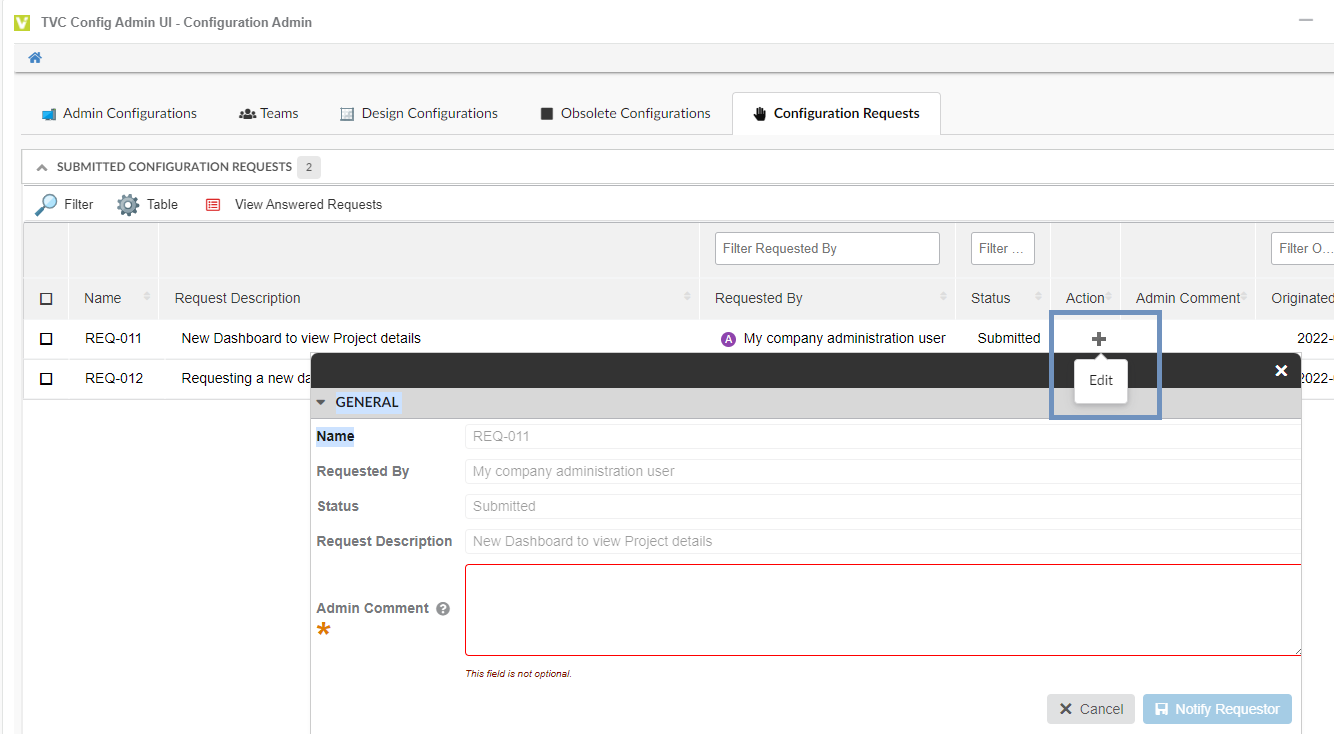Switch to Admin Configurations tab
Viewport: 1334px width, 734px height.
coord(119,114)
